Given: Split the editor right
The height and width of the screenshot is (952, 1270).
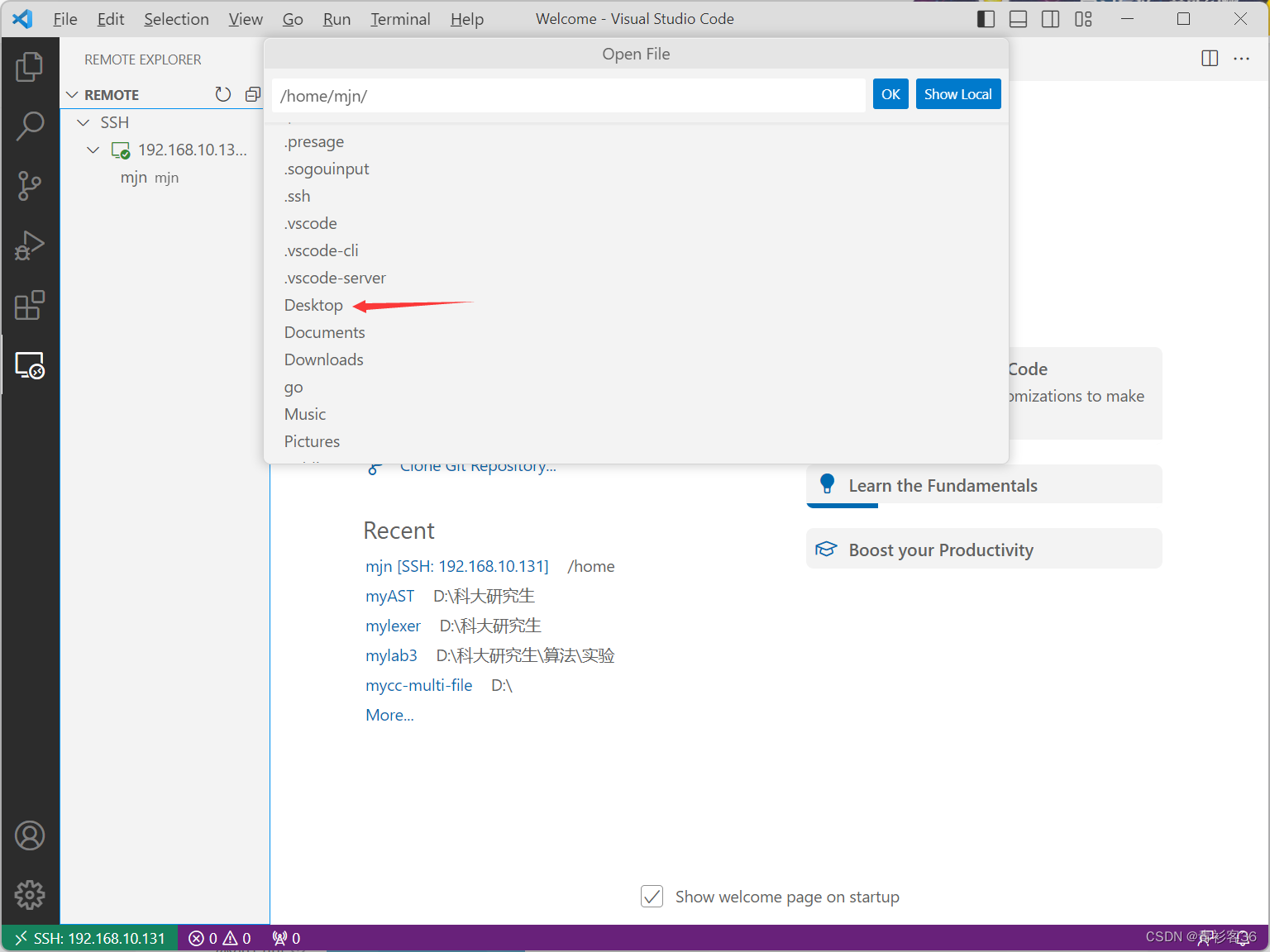Looking at the screenshot, I should click(1210, 58).
